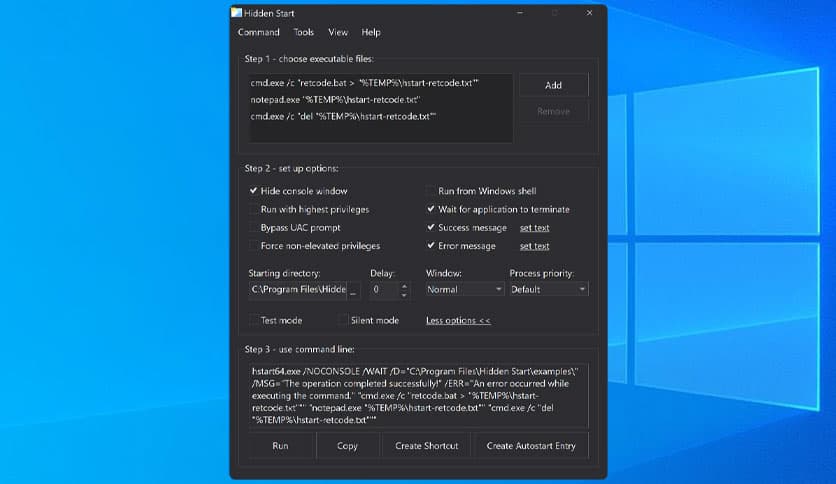Increase the Delay value with up arrow
This screenshot has width=836, height=484.
tap(404, 285)
